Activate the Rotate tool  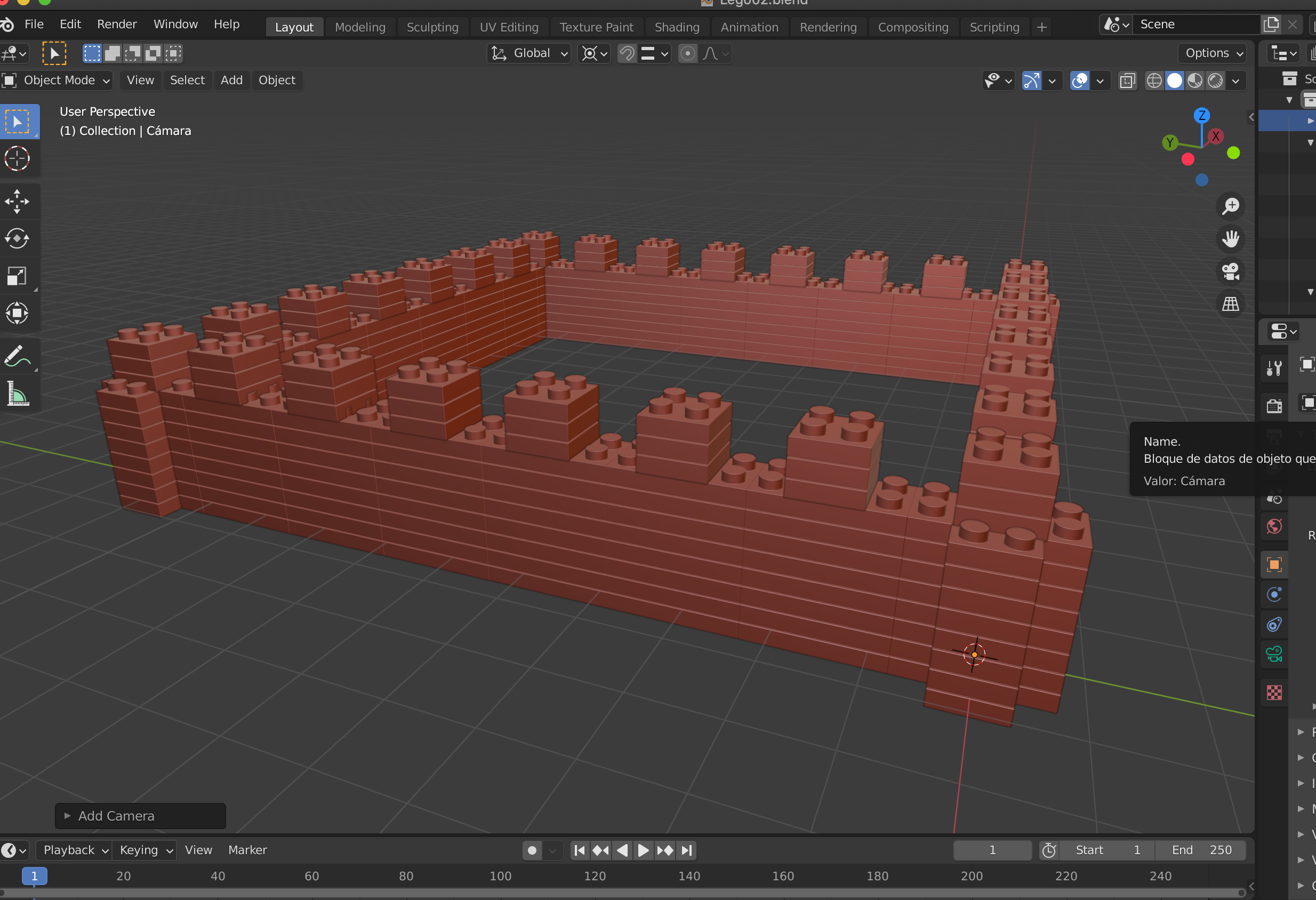pyautogui.click(x=17, y=238)
